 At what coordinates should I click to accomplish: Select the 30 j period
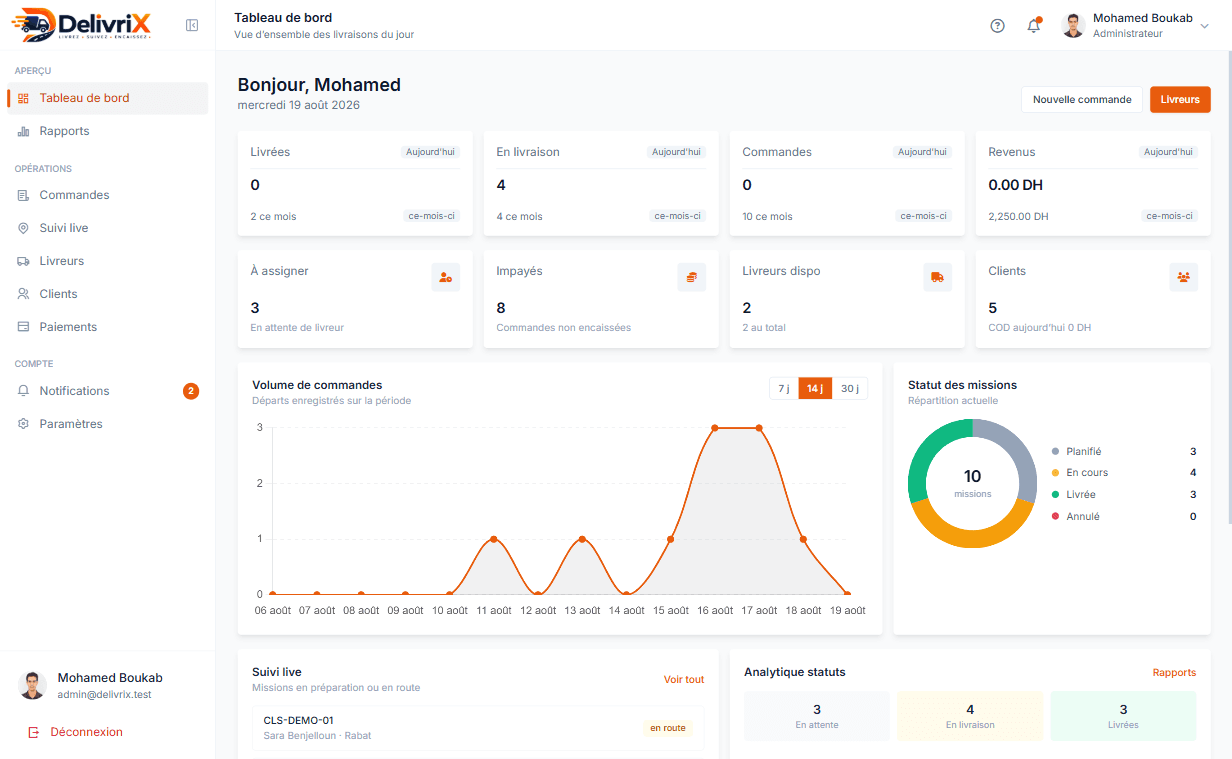coord(850,389)
